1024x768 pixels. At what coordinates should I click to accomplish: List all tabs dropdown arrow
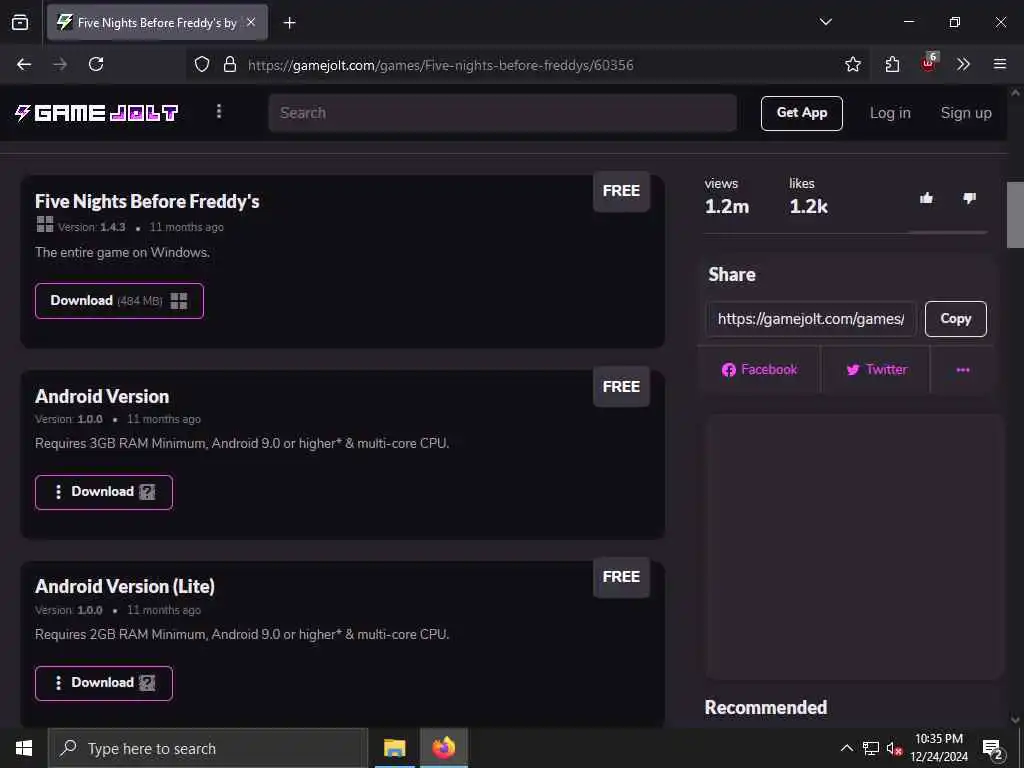(x=825, y=22)
